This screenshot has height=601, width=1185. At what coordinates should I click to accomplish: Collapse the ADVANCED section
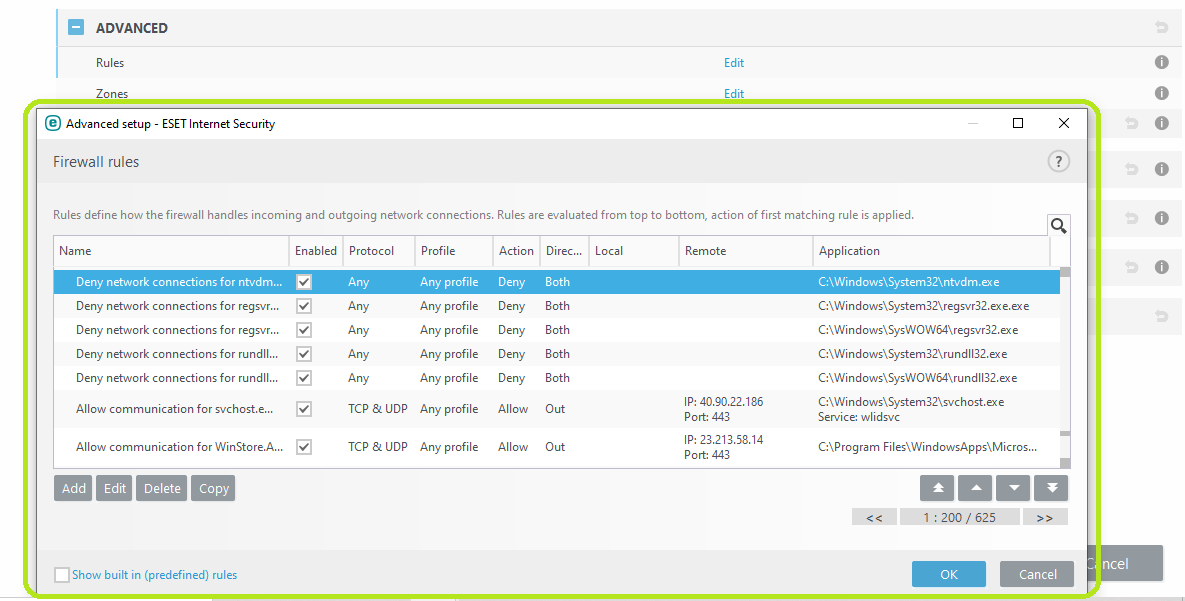(x=76, y=28)
